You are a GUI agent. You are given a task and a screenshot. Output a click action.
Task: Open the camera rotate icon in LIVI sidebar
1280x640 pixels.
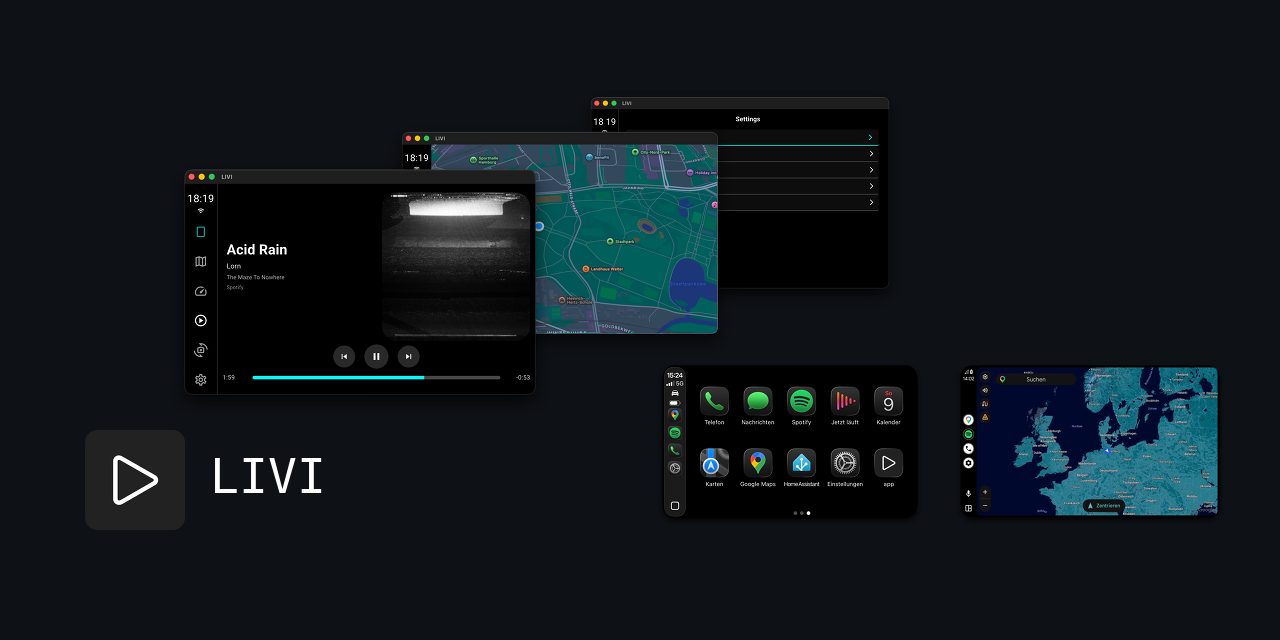pos(200,350)
